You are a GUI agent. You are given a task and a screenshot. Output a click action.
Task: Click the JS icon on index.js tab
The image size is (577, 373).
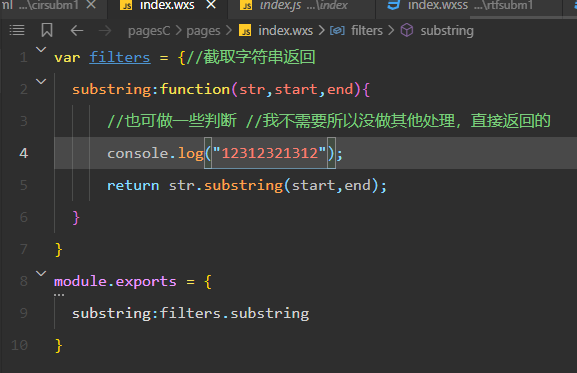tap(246, 5)
